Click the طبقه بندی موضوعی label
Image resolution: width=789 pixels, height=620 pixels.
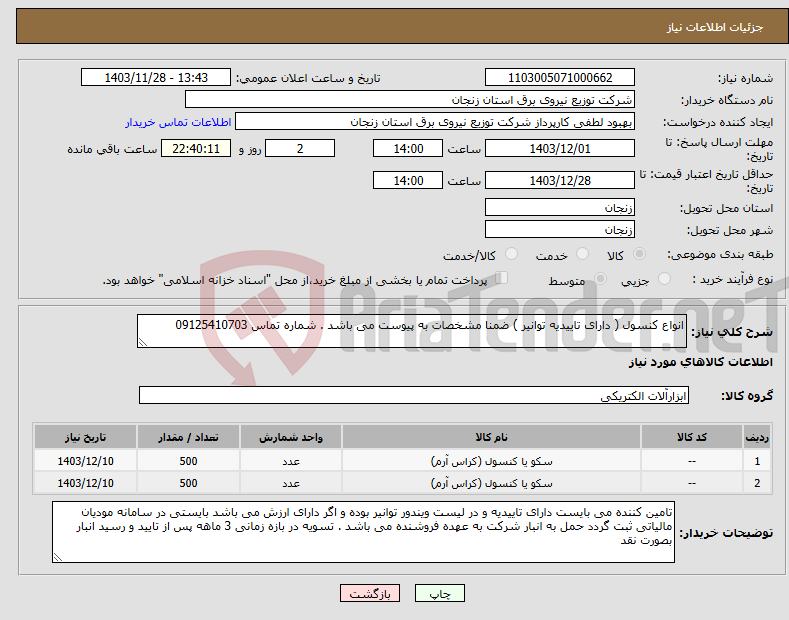(720, 254)
